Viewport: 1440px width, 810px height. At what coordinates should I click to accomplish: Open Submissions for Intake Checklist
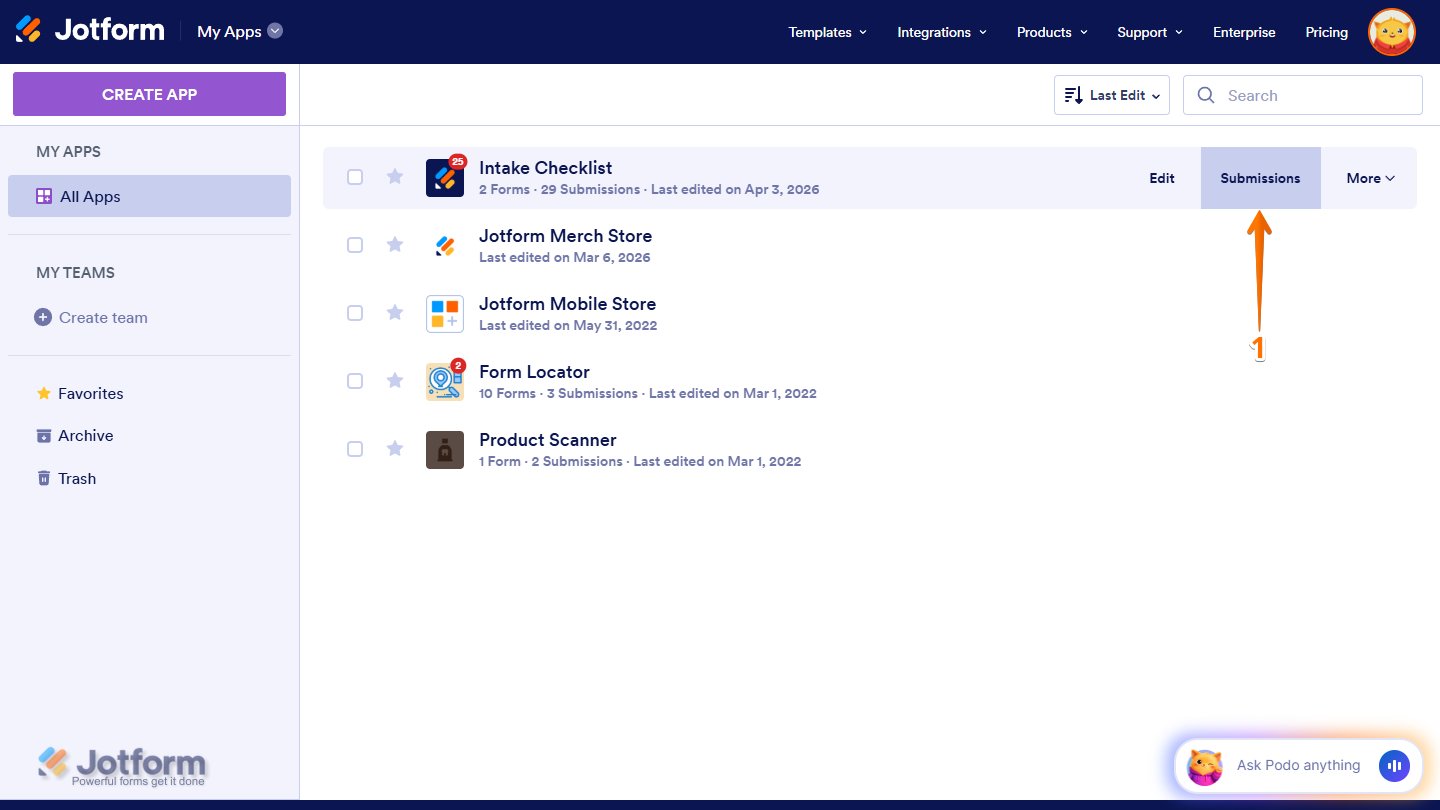point(1260,177)
